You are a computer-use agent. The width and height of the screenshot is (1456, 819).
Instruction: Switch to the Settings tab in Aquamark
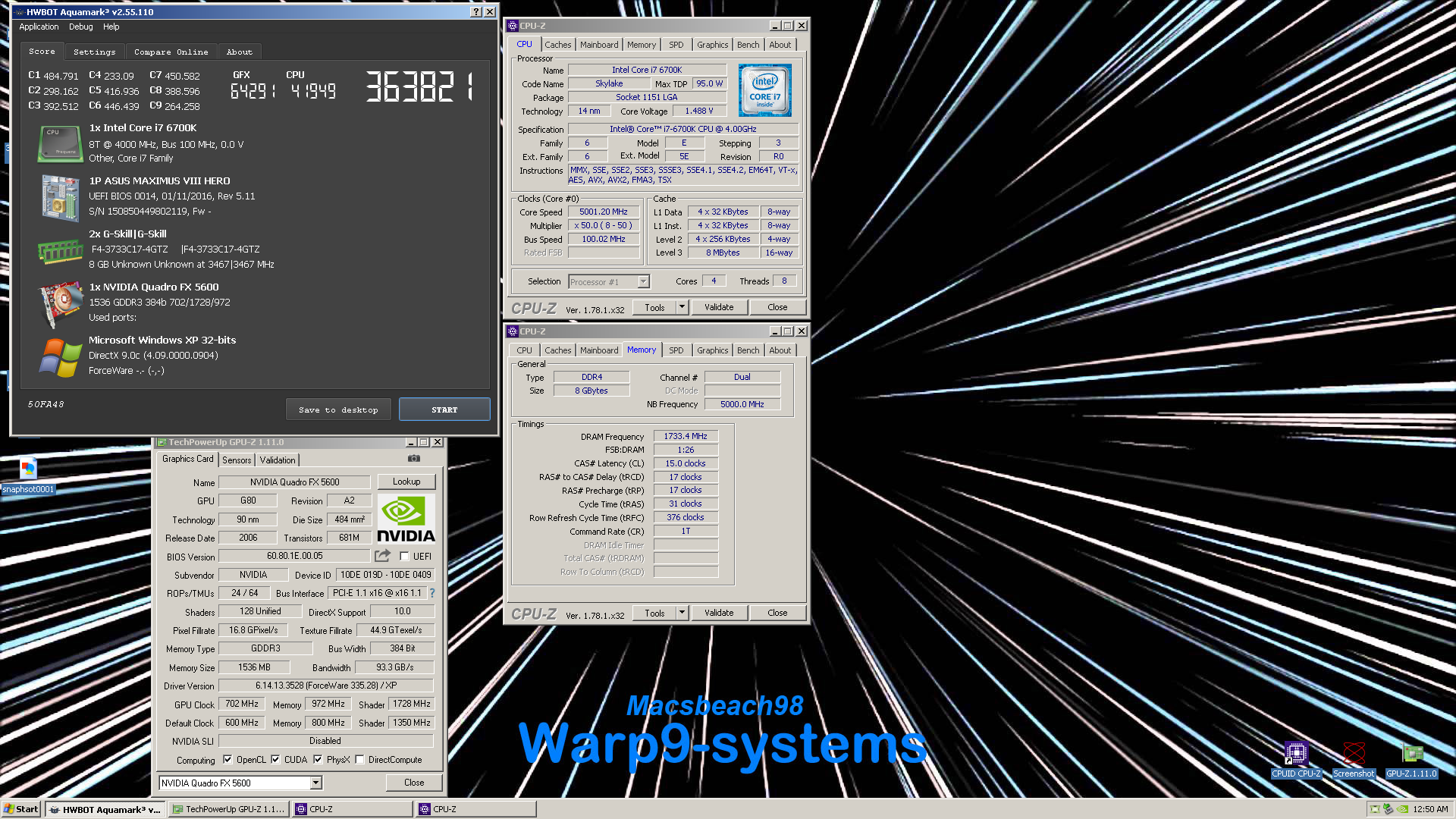(x=95, y=52)
